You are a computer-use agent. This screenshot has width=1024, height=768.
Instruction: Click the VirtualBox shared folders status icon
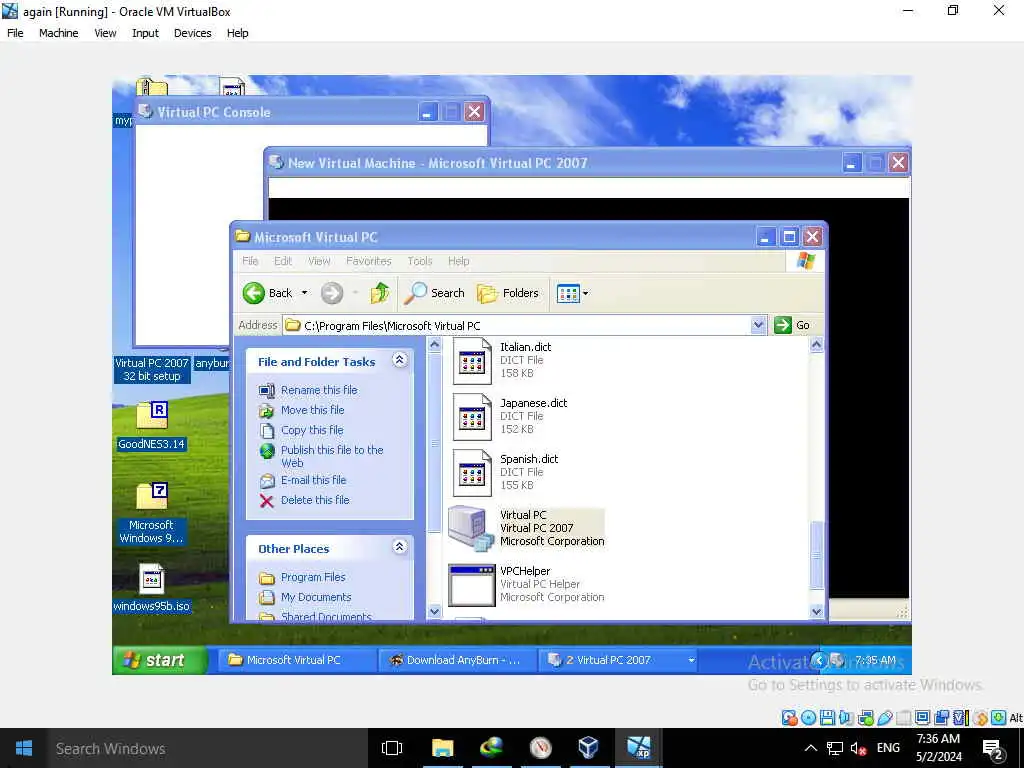tap(904, 718)
